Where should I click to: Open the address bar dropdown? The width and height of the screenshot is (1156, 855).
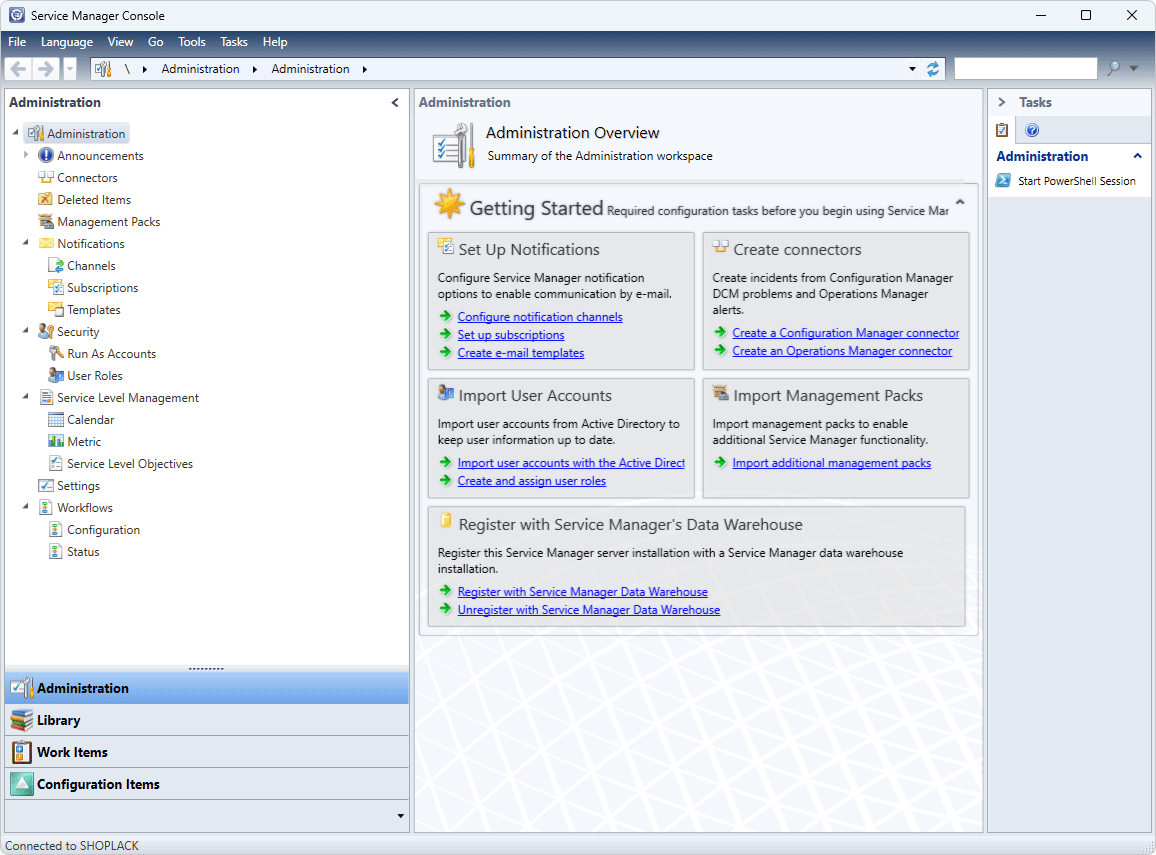[912, 69]
